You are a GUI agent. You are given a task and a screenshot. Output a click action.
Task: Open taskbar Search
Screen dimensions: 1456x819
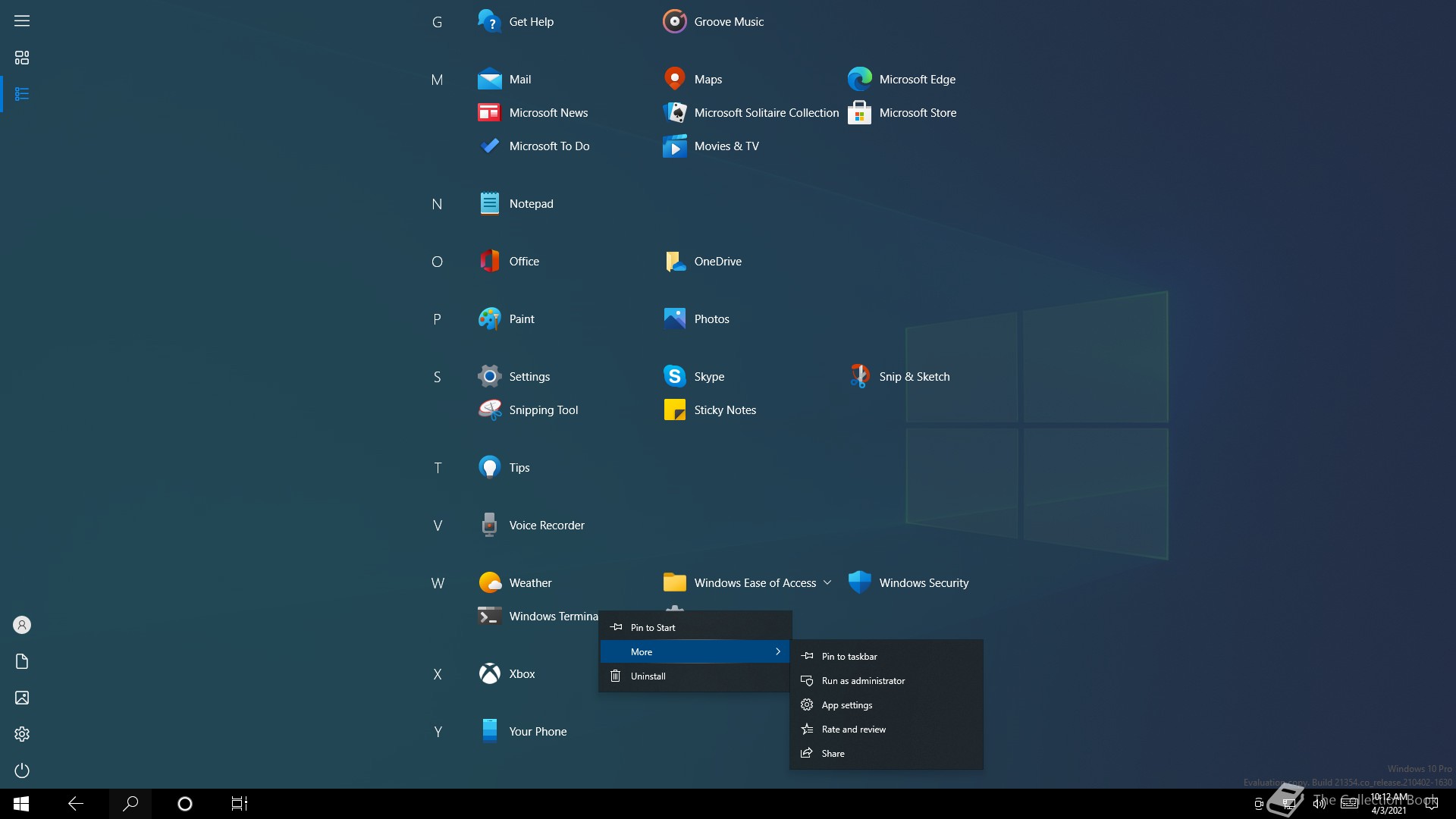tap(130, 804)
